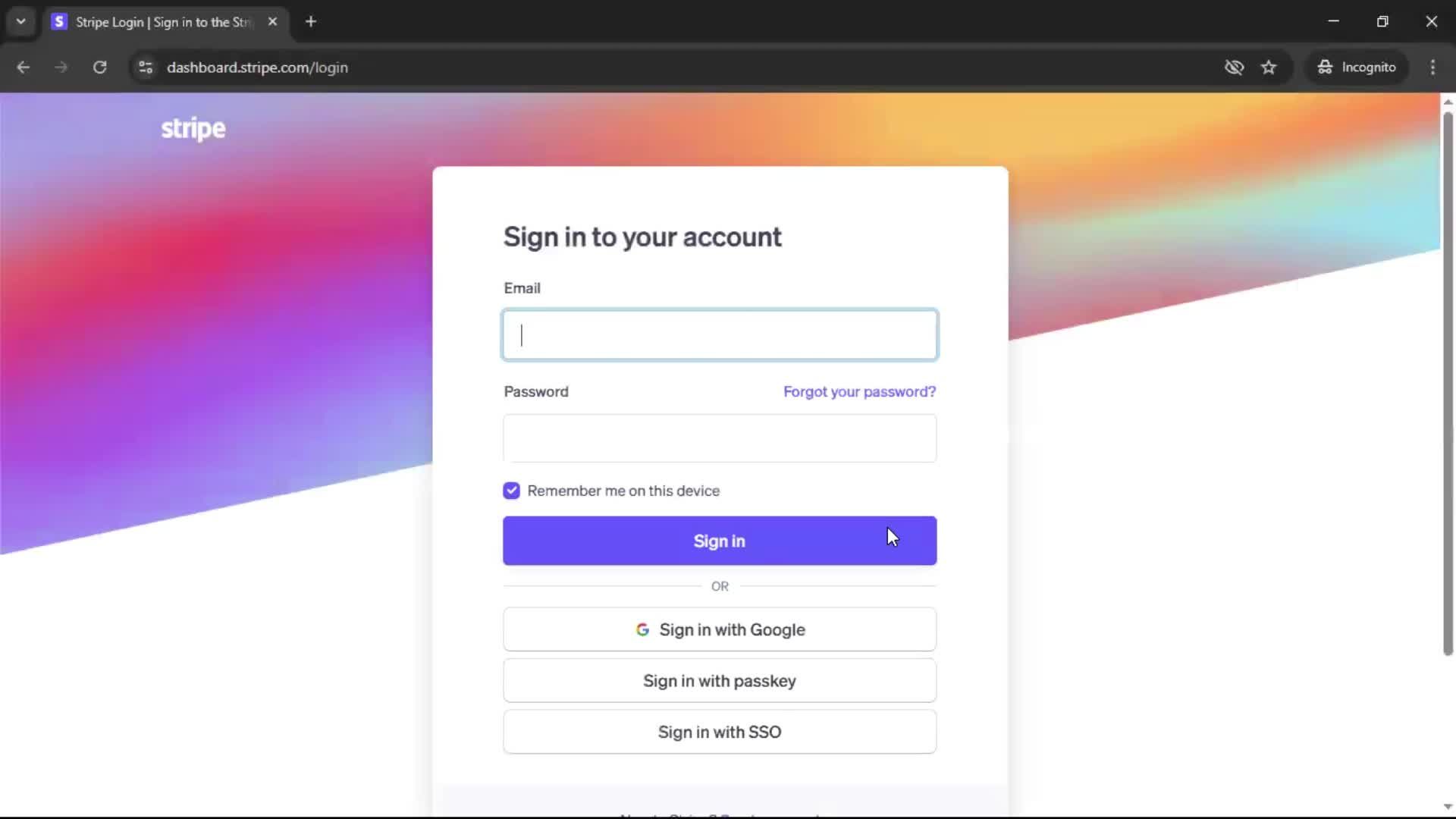Choose Sign in with SSO
This screenshot has height=819, width=1456.
coord(720,732)
